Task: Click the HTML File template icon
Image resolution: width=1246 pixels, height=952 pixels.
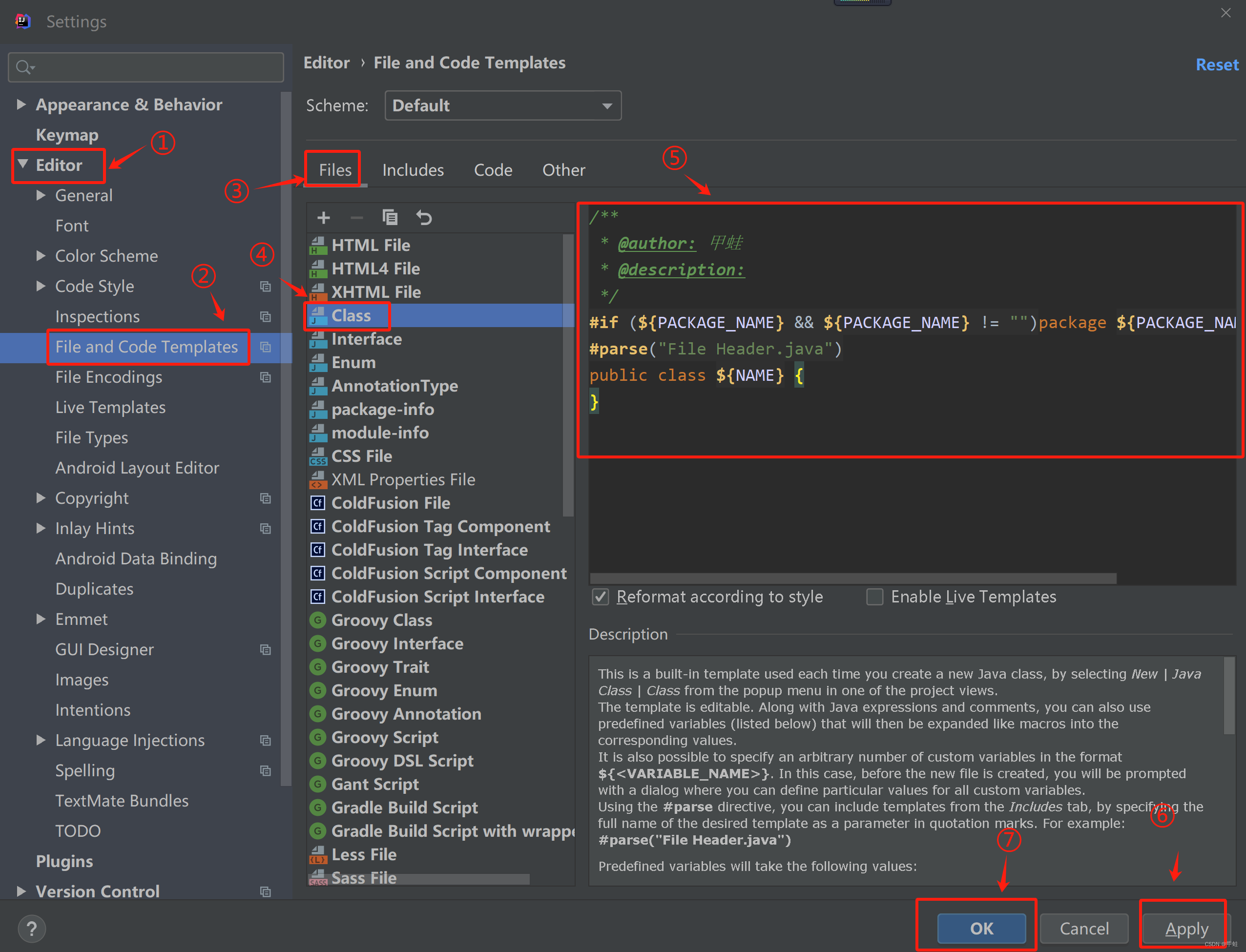Action: [x=318, y=246]
